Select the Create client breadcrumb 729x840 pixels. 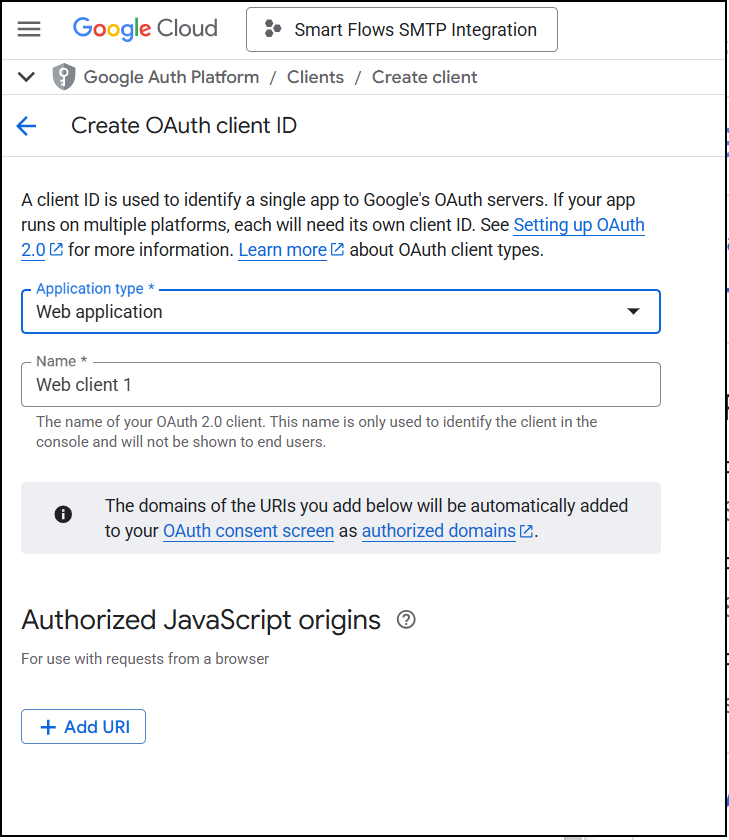[424, 77]
